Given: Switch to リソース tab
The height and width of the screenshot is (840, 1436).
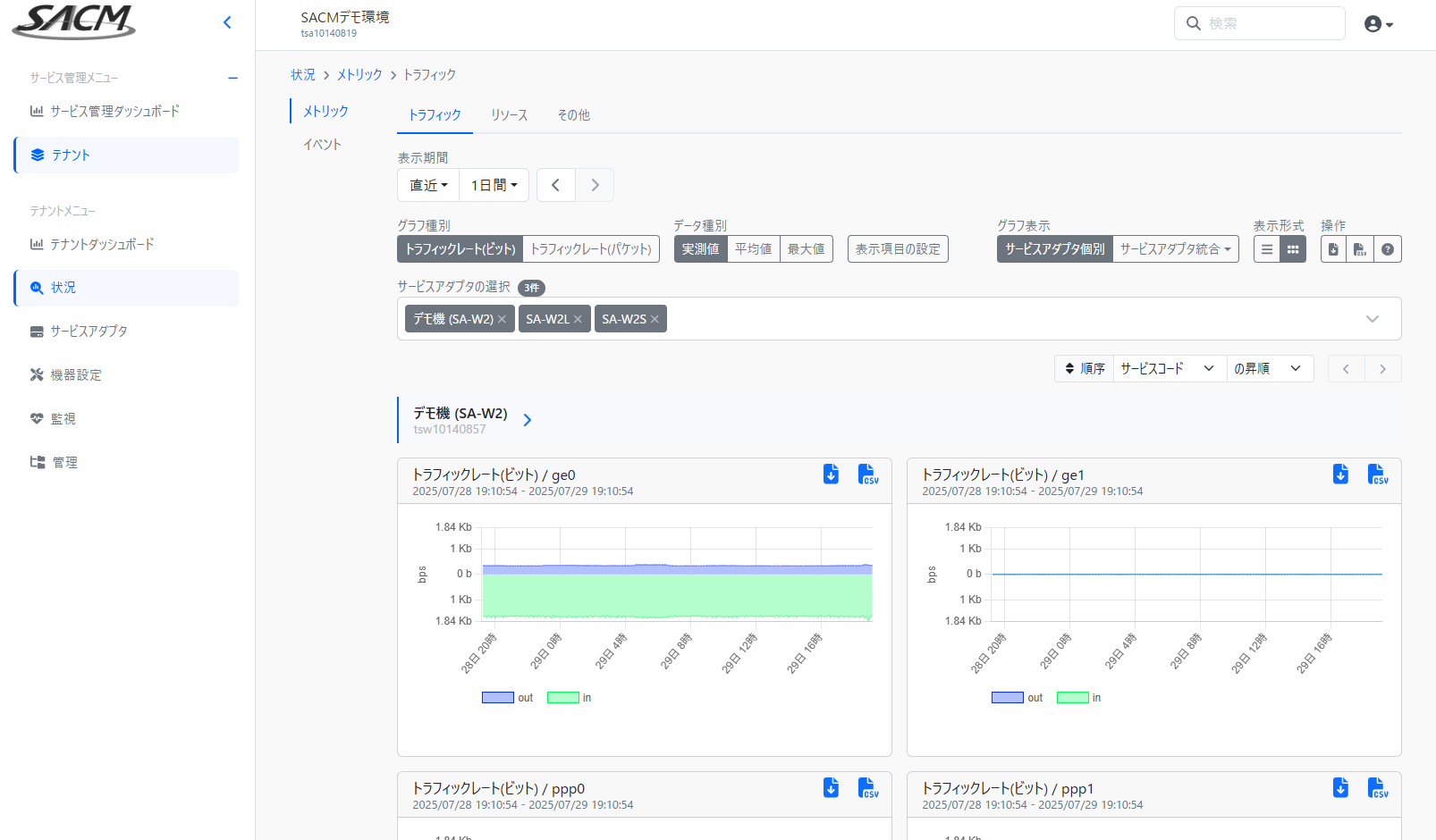Looking at the screenshot, I should pos(509,115).
